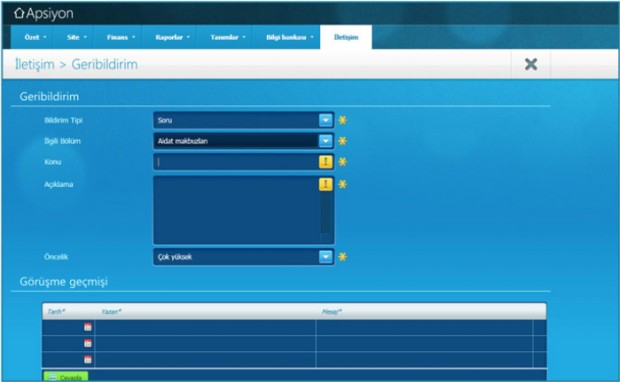The height and width of the screenshot is (382, 620).
Task: Click the required asterisk beside Bildirim Tipi
Action: pos(342,120)
